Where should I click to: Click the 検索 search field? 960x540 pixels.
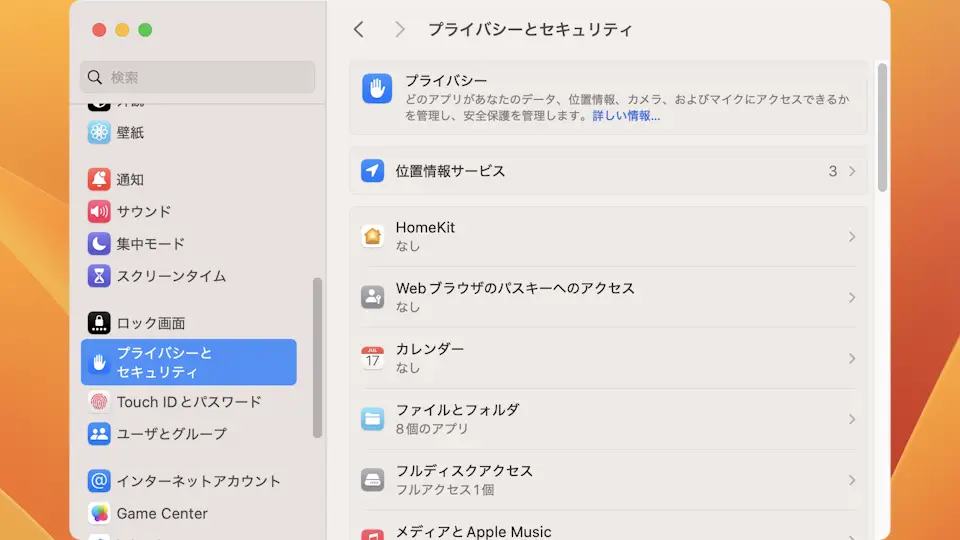pyautogui.click(x=198, y=77)
